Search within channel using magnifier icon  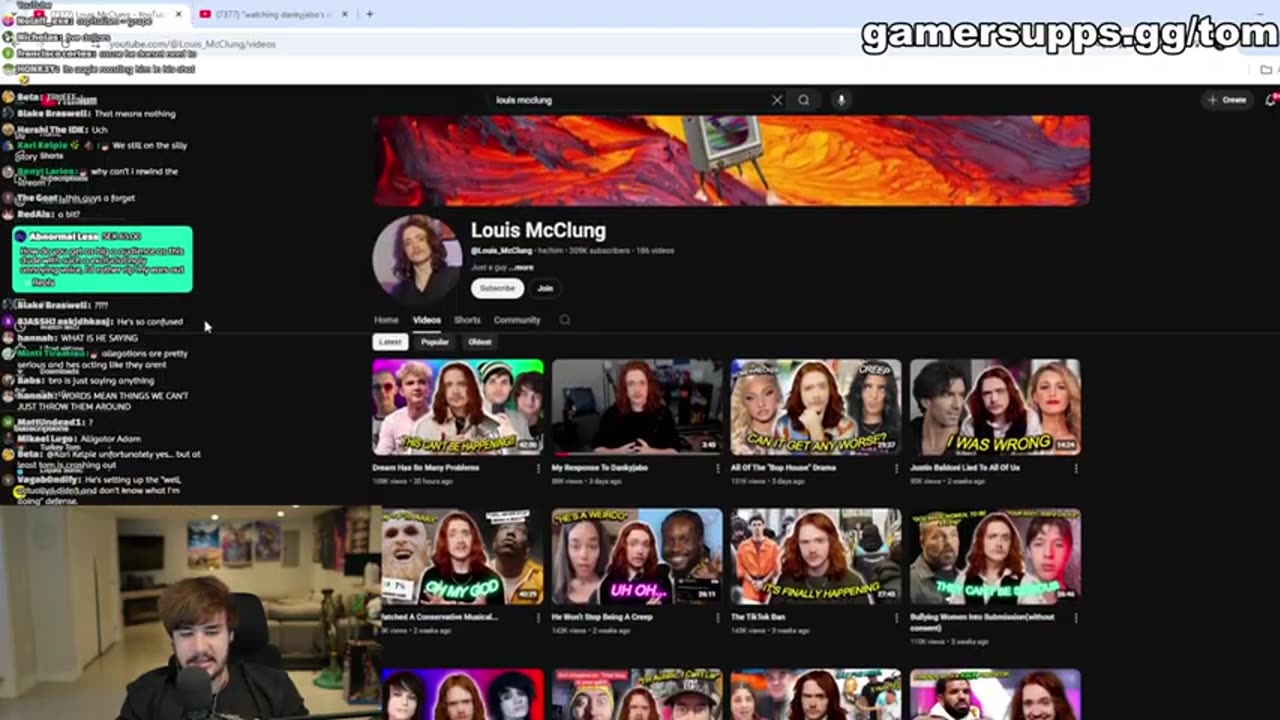click(x=564, y=320)
